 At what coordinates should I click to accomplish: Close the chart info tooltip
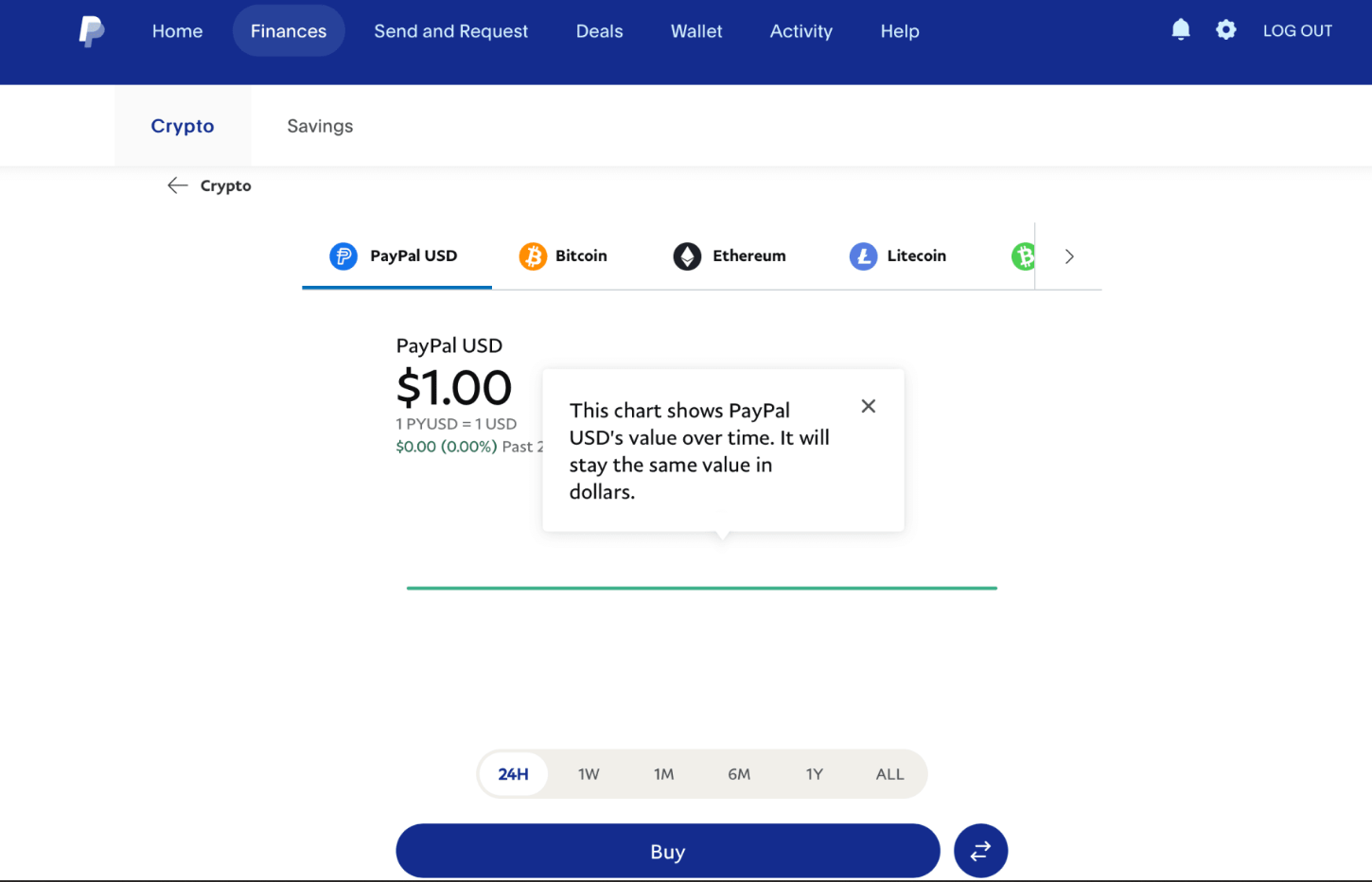[868, 406]
